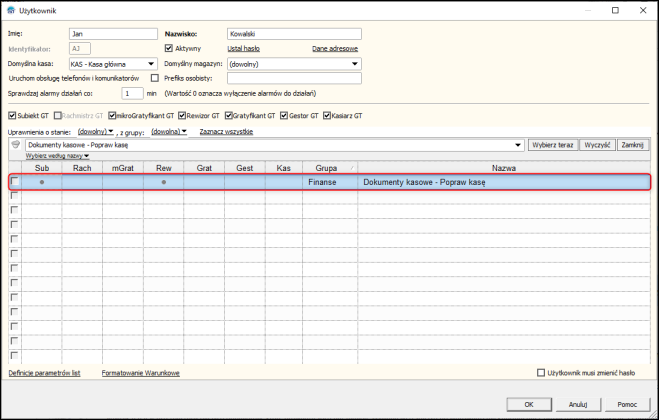Click the Anuluj button

tap(578, 404)
